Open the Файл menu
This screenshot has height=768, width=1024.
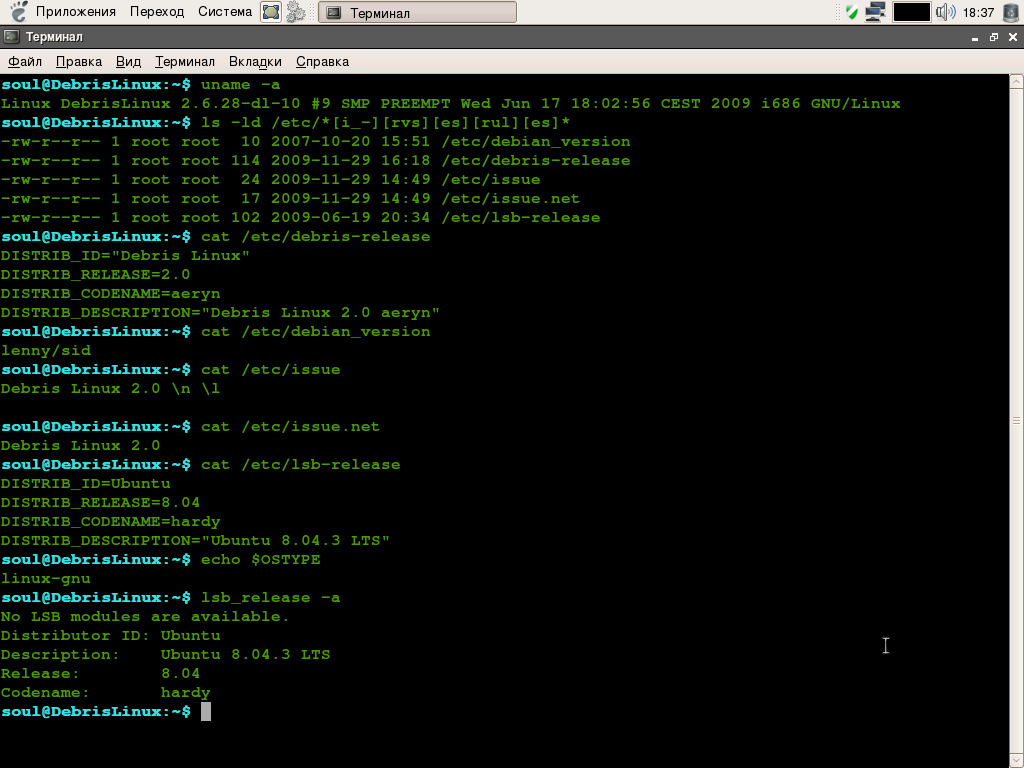(x=25, y=61)
